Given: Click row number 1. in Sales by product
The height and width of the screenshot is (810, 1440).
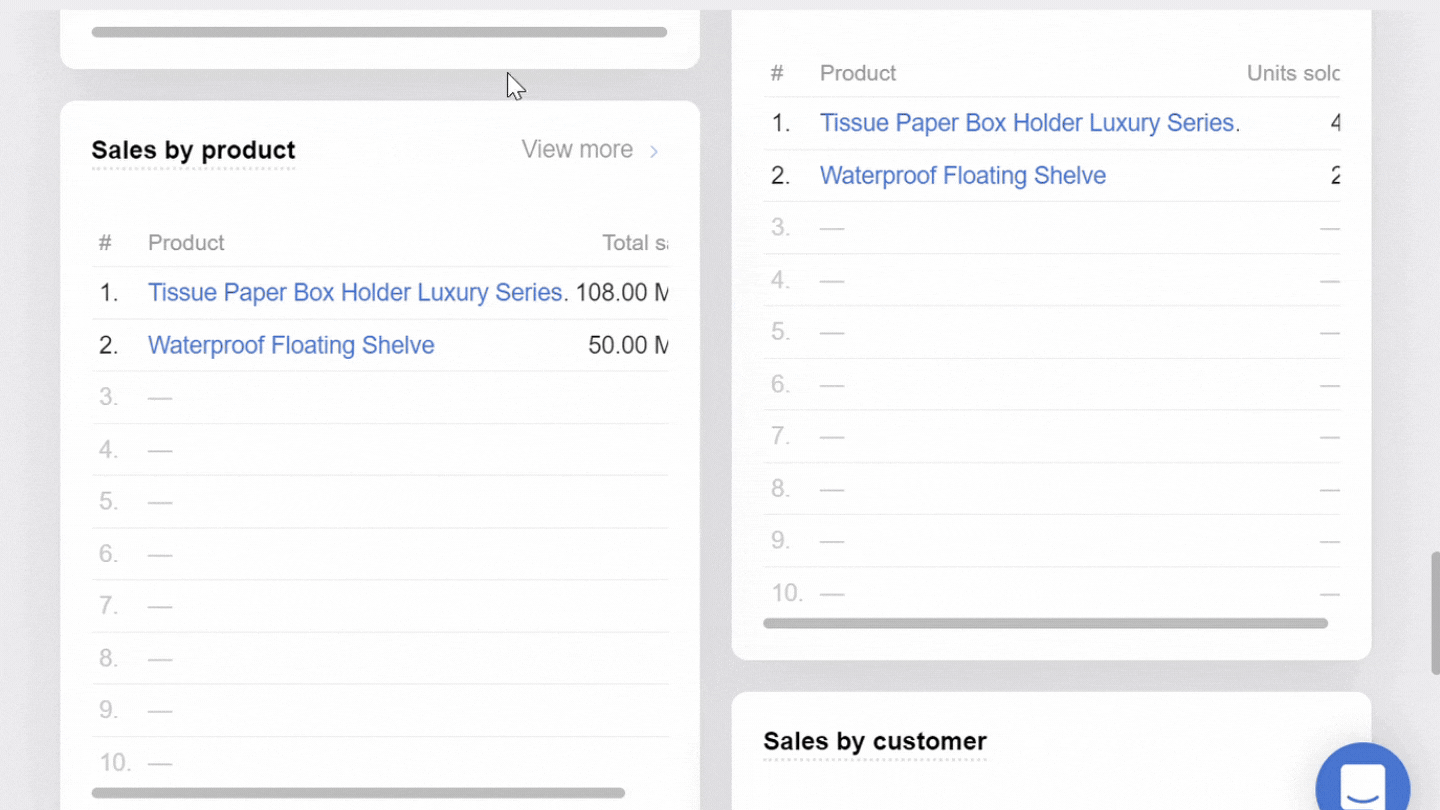Looking at the screenshot, I should point(108,293).
